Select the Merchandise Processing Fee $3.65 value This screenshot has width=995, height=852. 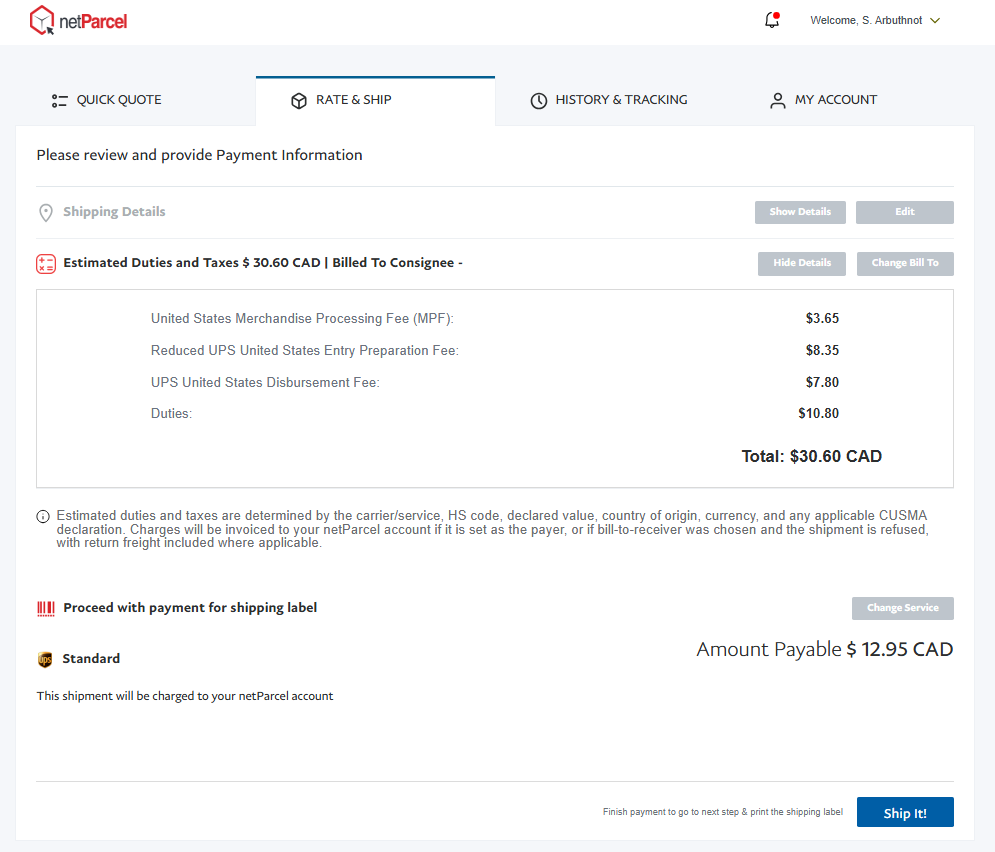point(822,318)
